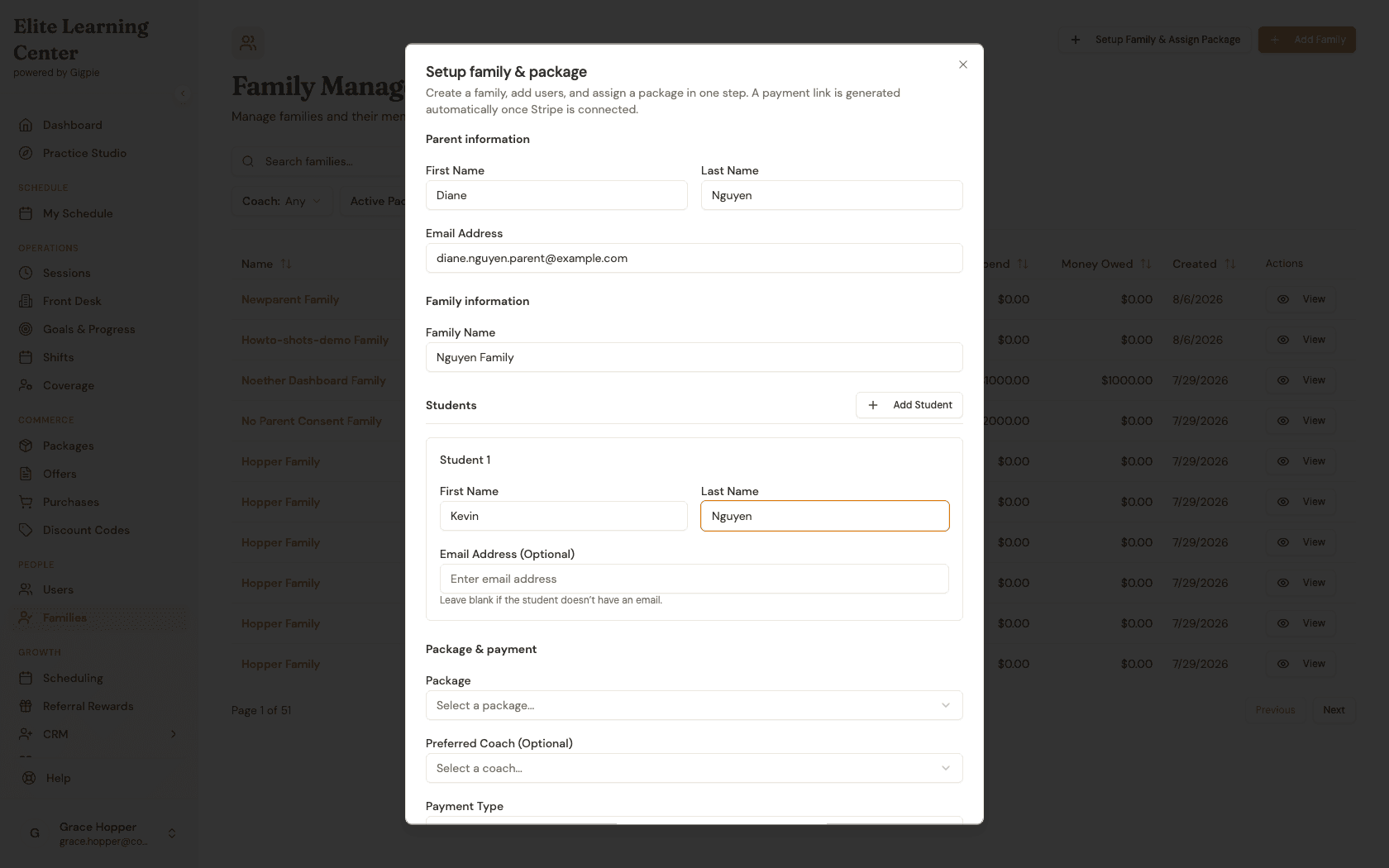Click the Add Student button
Screen dimensions: 1389x868
909,405
